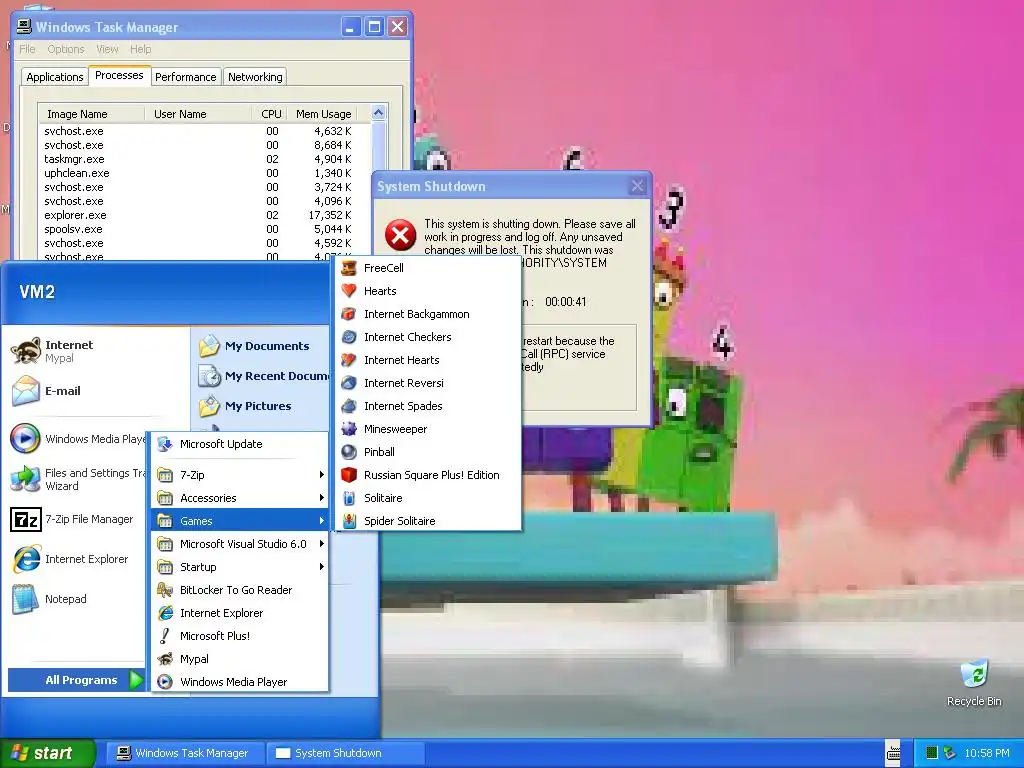Open Files and Settings Transfer Wizard
This screenshot has width=1024, height=768.
pos(77,479)
